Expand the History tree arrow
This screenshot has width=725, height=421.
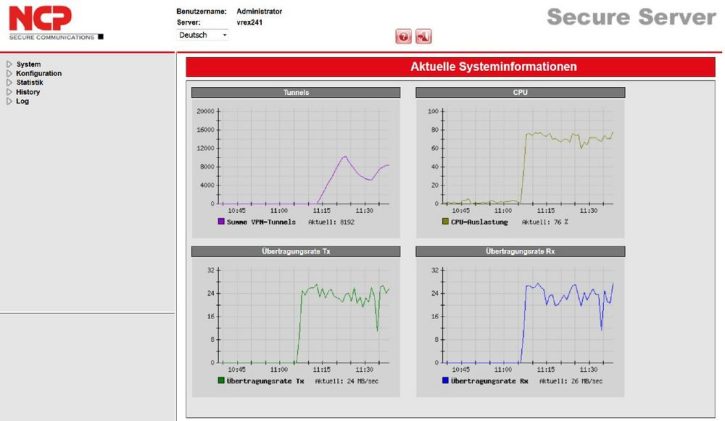pyautogui.click(x=9, y=92)
